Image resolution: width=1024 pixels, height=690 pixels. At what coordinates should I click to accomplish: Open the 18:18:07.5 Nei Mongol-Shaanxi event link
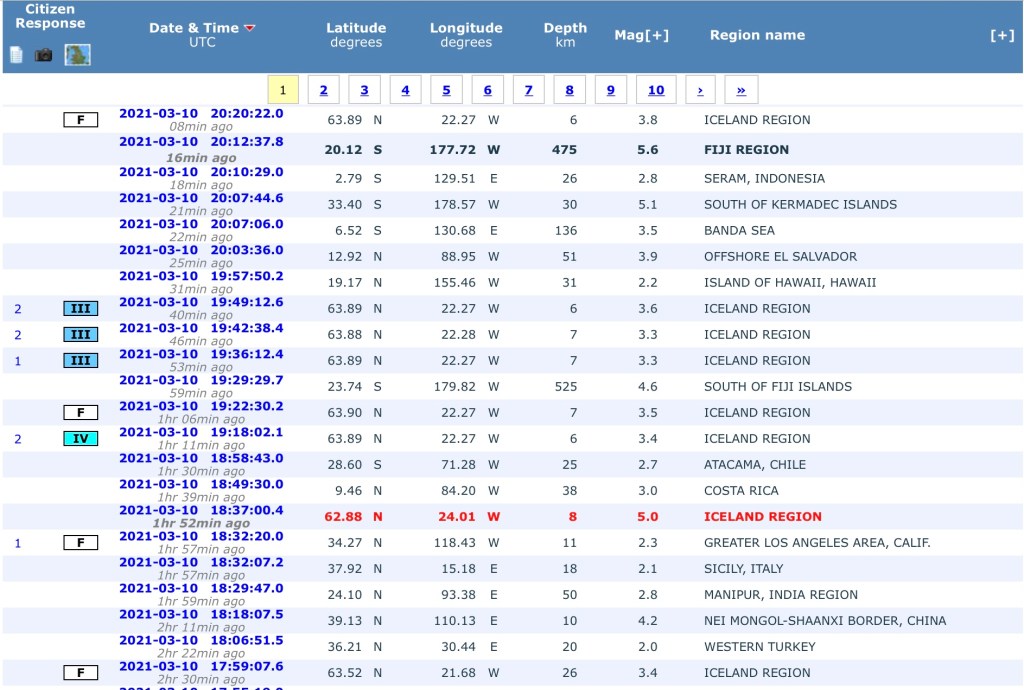(x=201, y=614)
